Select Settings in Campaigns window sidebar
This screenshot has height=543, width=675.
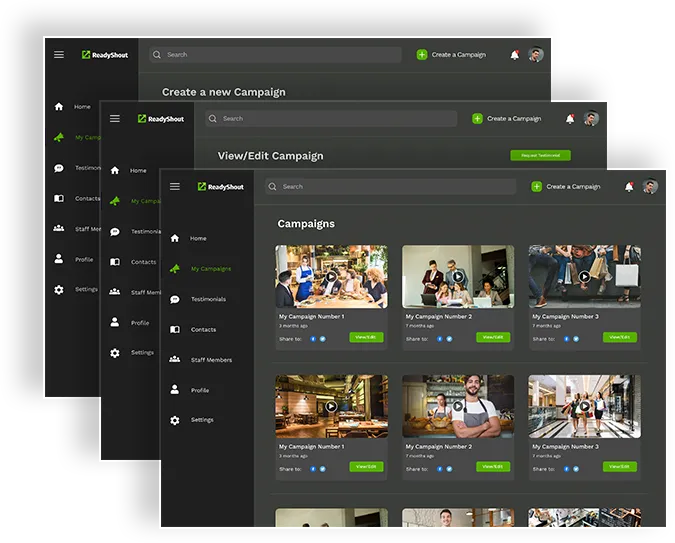pos(202,420)
